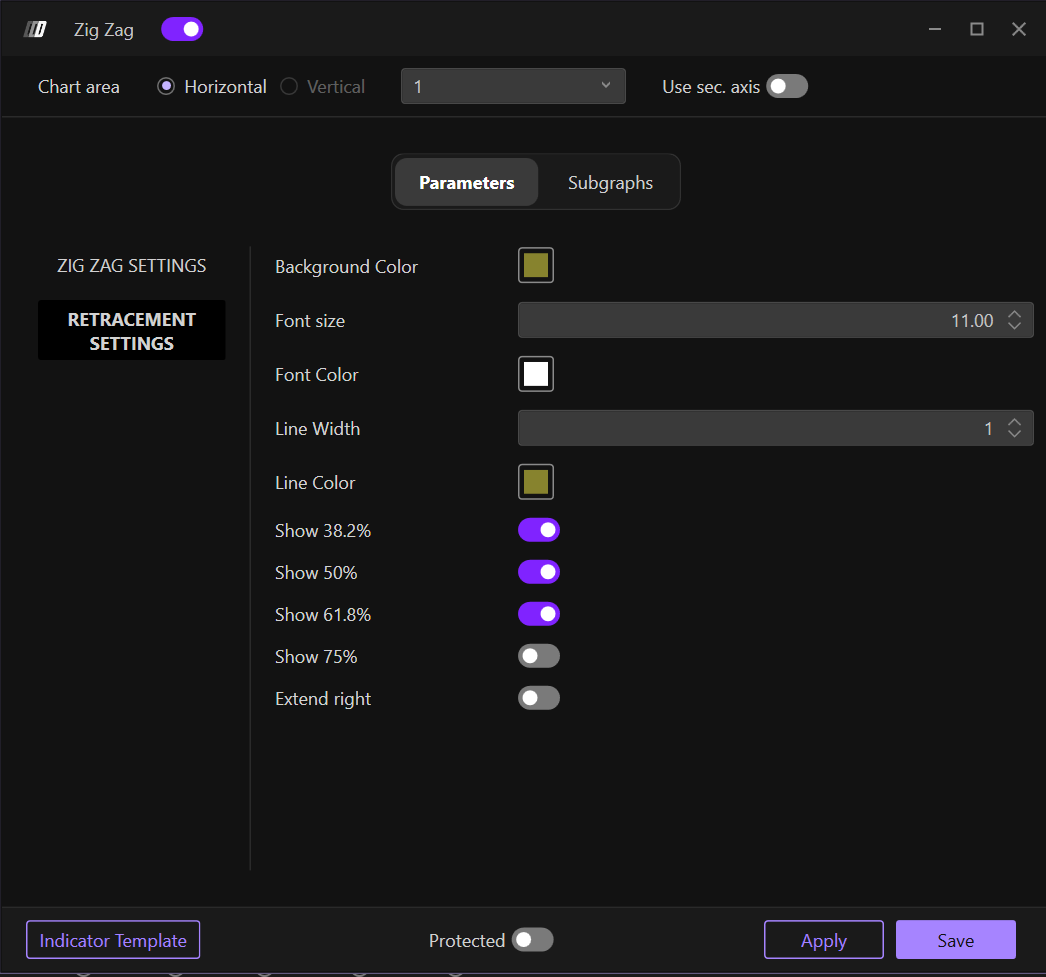Click the Apply button

point(823,940)
